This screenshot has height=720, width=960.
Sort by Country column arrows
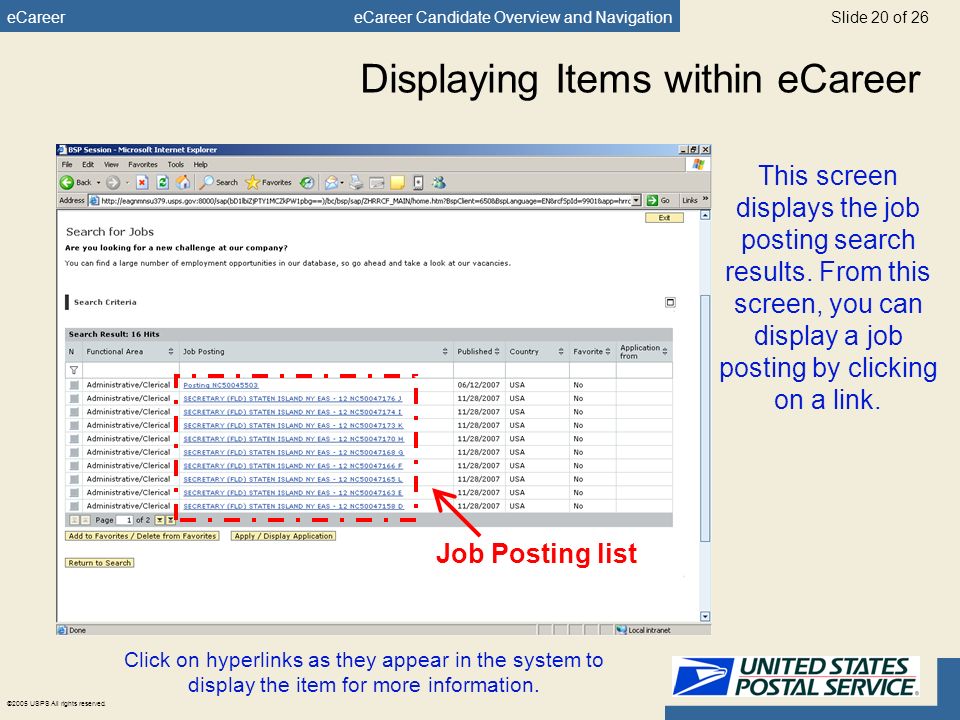(x=561, y=351)
